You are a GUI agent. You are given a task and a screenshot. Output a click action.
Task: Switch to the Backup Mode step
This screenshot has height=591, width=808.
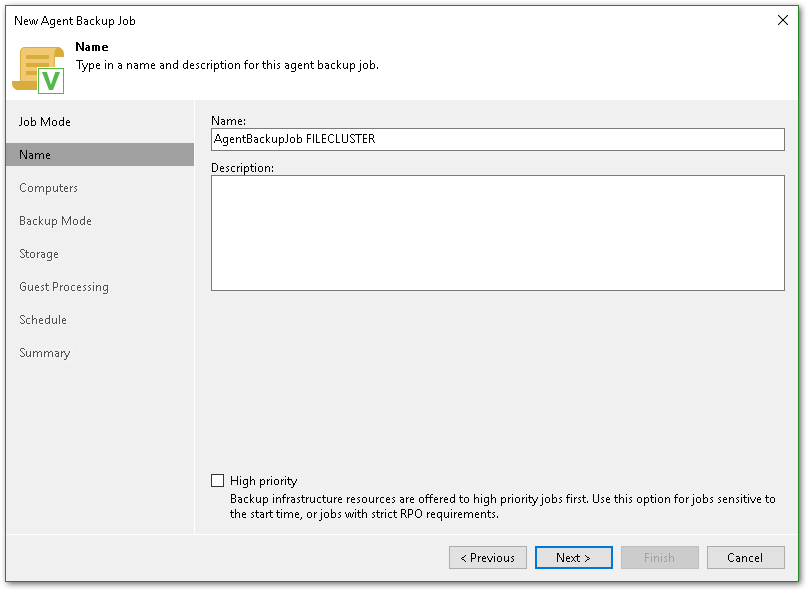pos(55,221)
